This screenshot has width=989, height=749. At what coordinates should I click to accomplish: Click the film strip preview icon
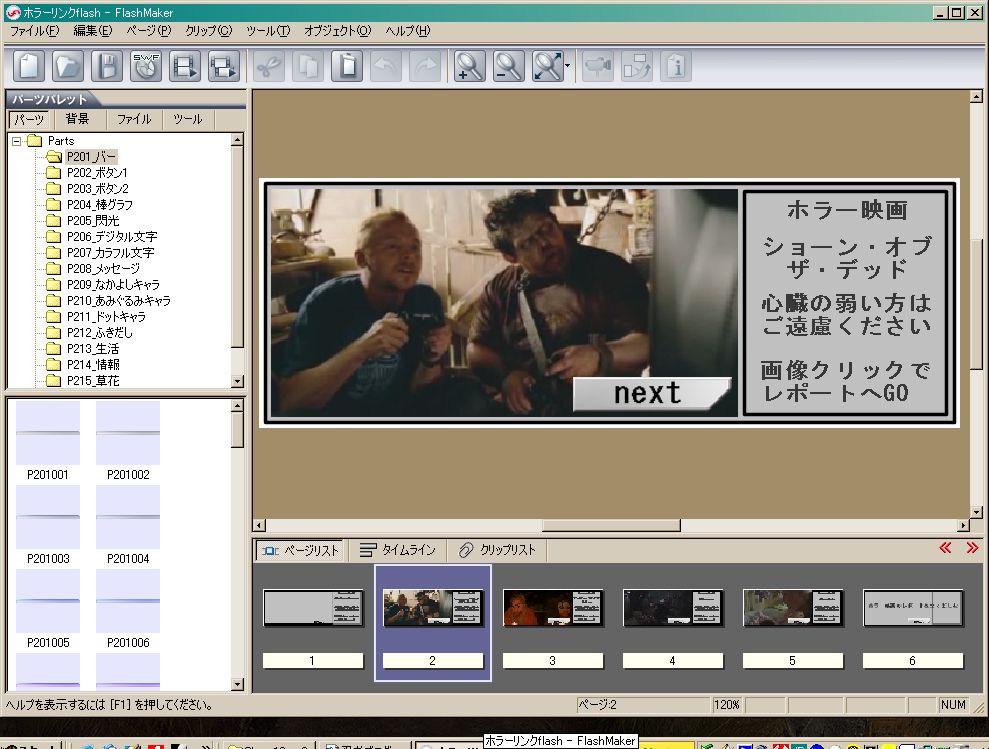[x=185, y=66]
